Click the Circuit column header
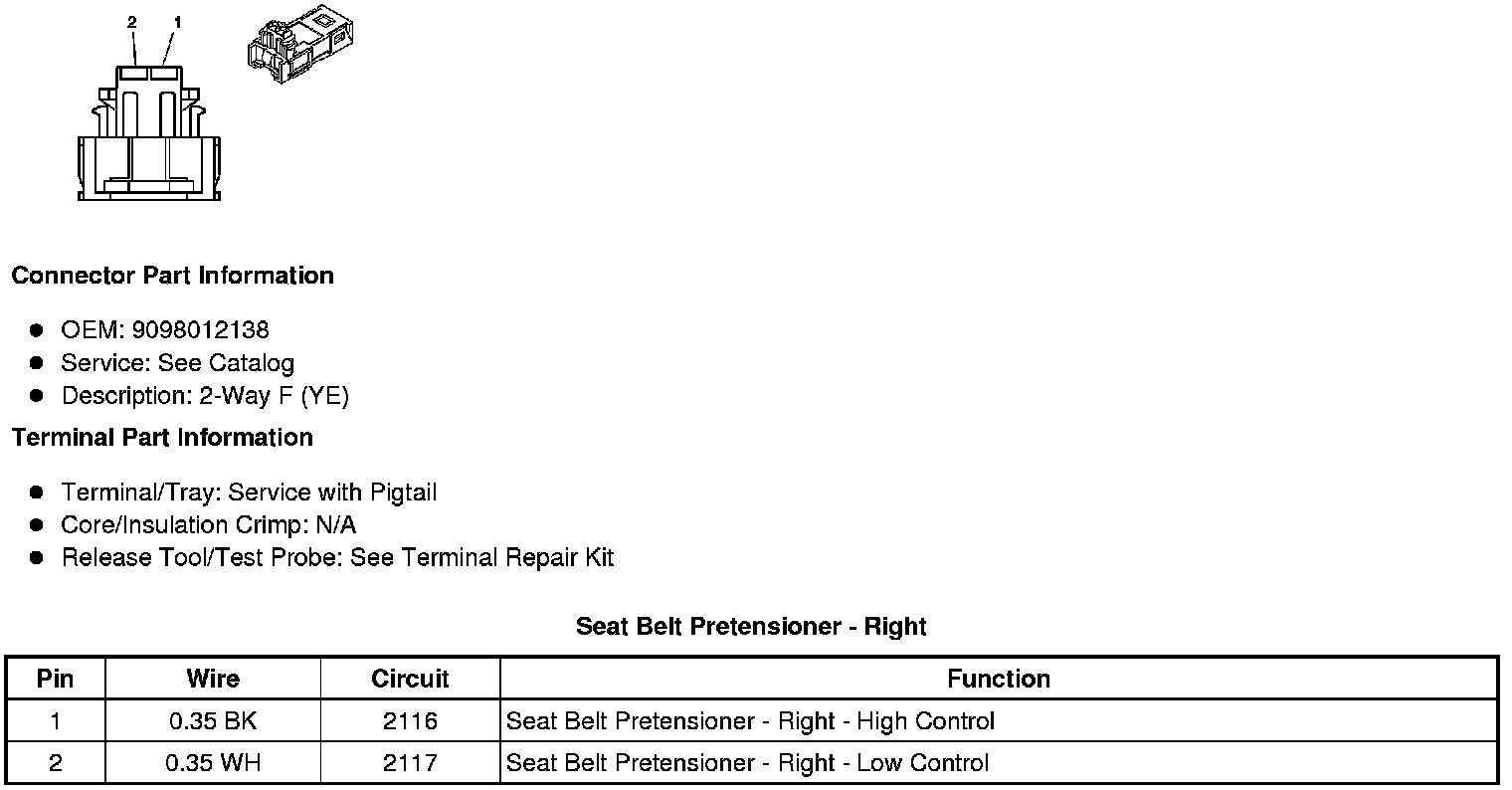Screen dimensions: 1512x790 pyautogui.click(x=410, y=679)
